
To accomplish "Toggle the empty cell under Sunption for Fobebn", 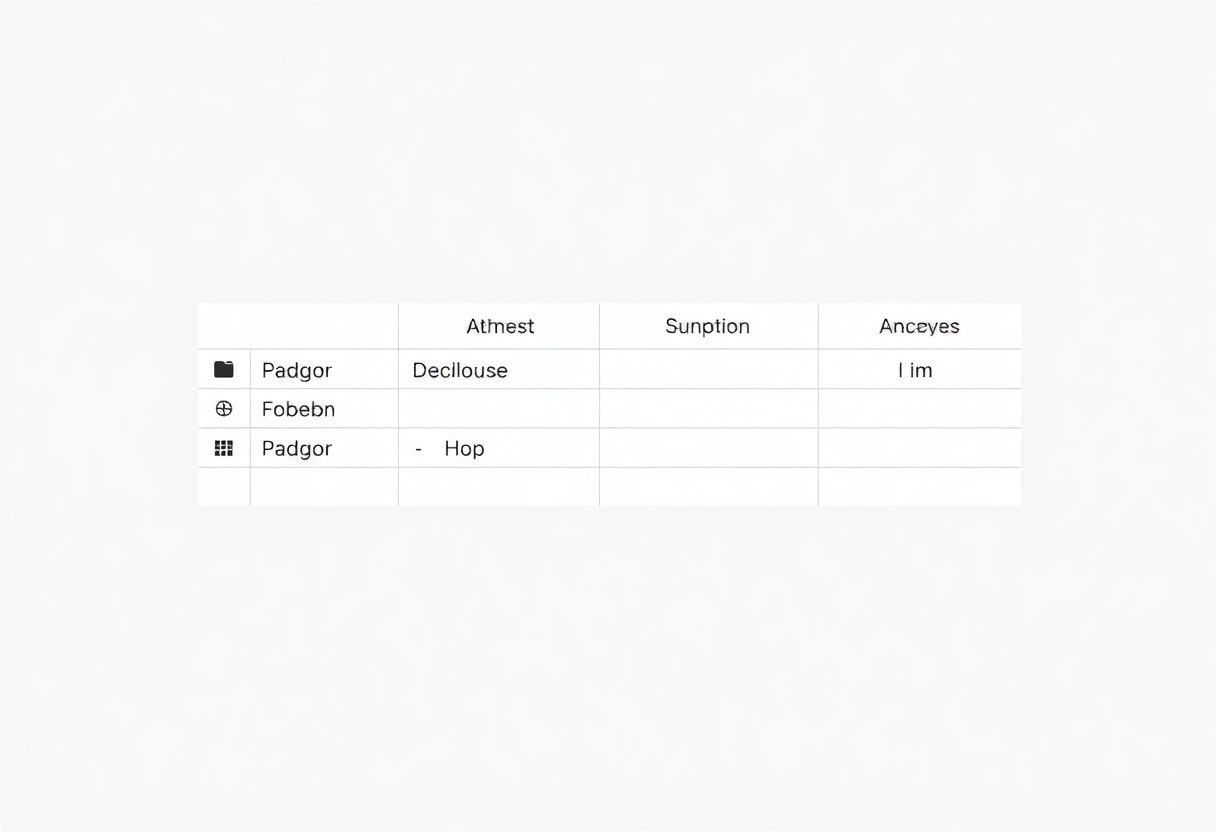I will click(708, 408).
